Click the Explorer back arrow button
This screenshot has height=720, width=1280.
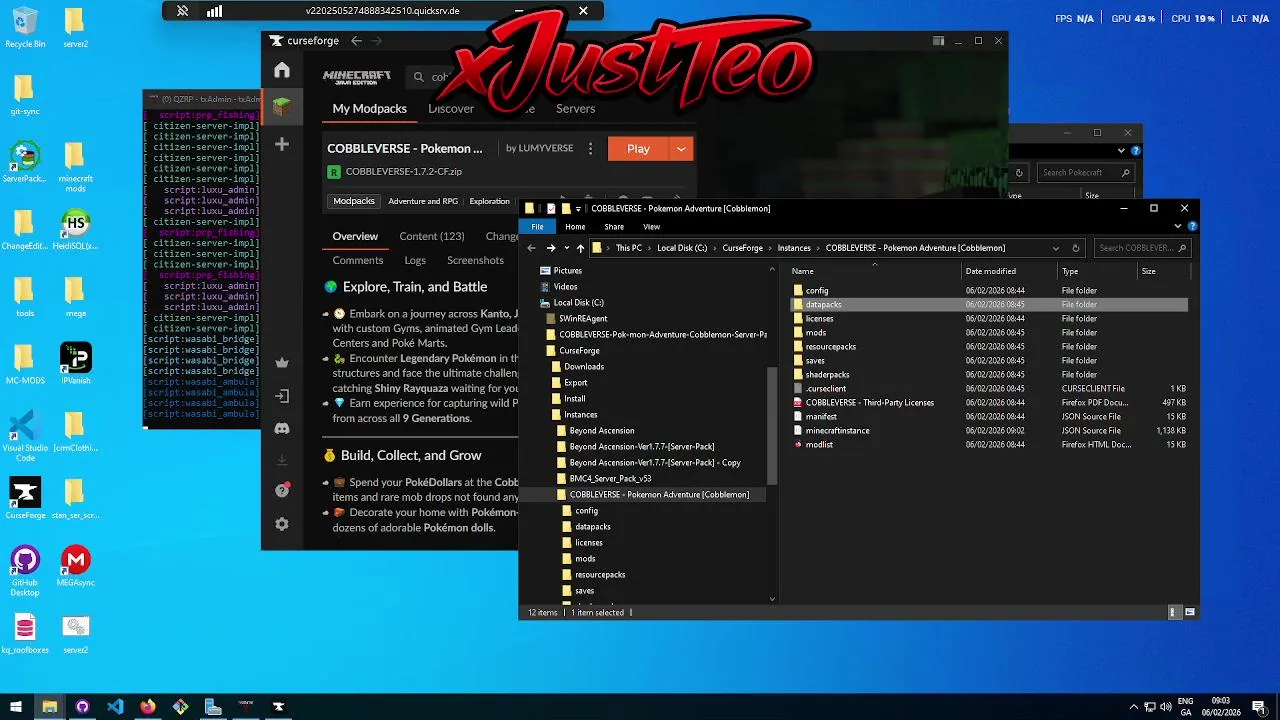pos(532,248)
